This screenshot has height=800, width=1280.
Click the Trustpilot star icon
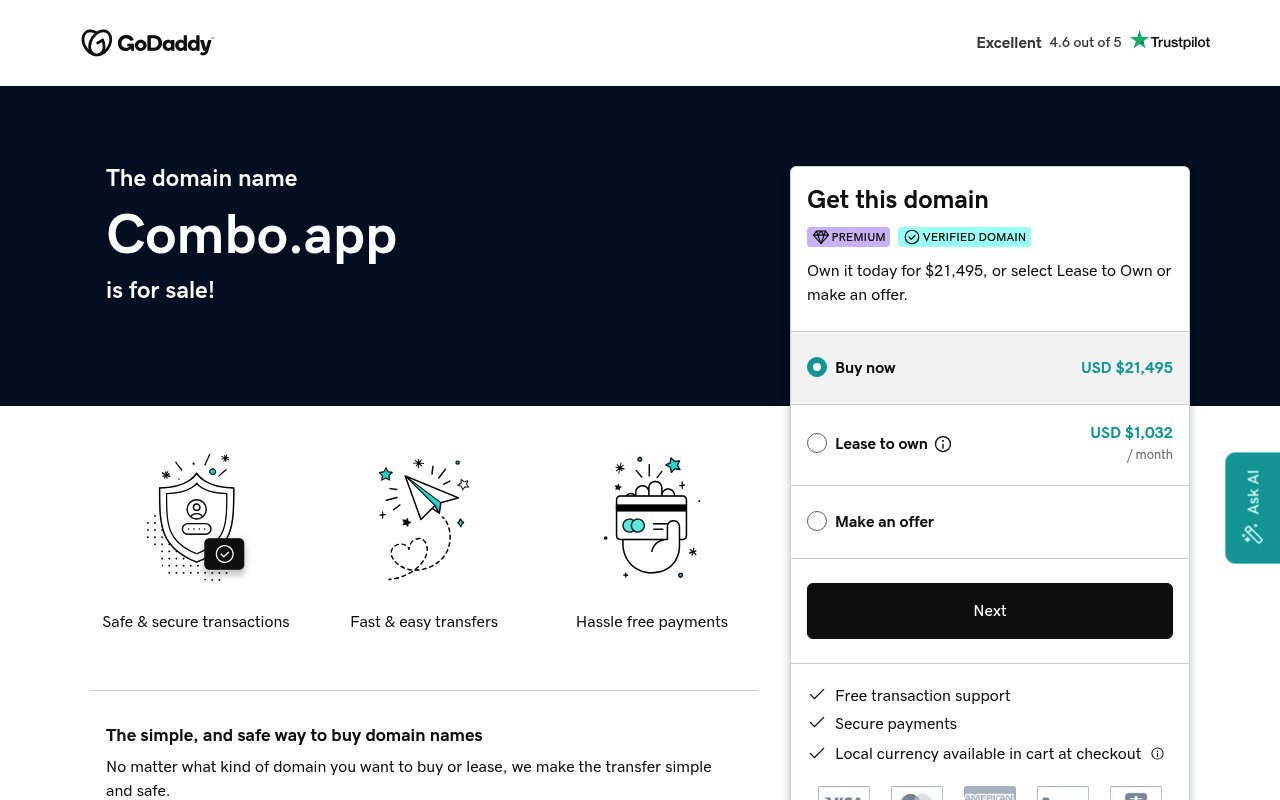(1139, 39)
